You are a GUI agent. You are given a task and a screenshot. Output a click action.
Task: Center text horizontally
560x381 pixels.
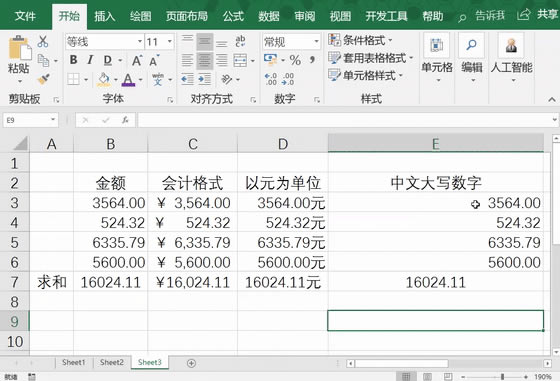204,60
